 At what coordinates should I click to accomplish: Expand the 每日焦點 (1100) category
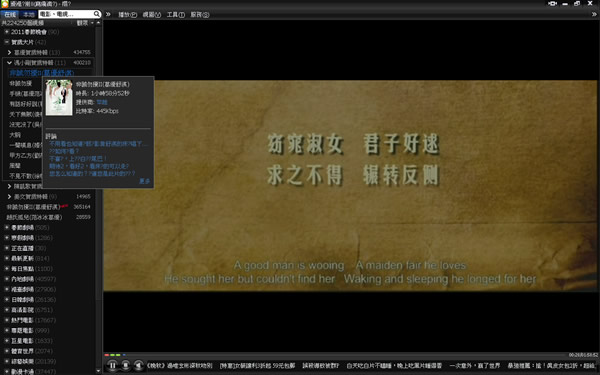(x=7, y=269)
